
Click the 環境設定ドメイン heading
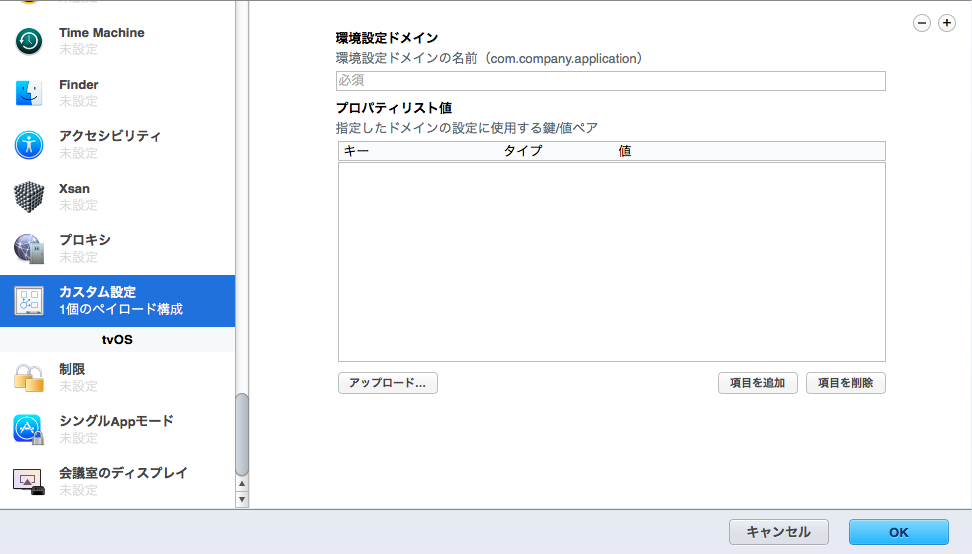click(387, 38)
